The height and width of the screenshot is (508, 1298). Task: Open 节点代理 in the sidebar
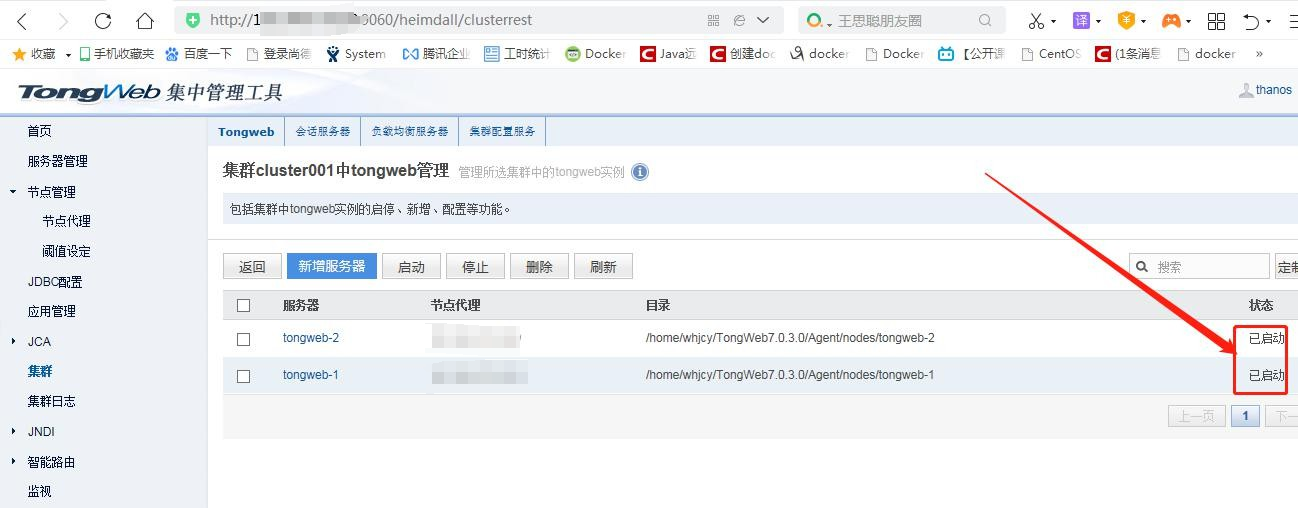pyautogui.click(x=66, y=221)
